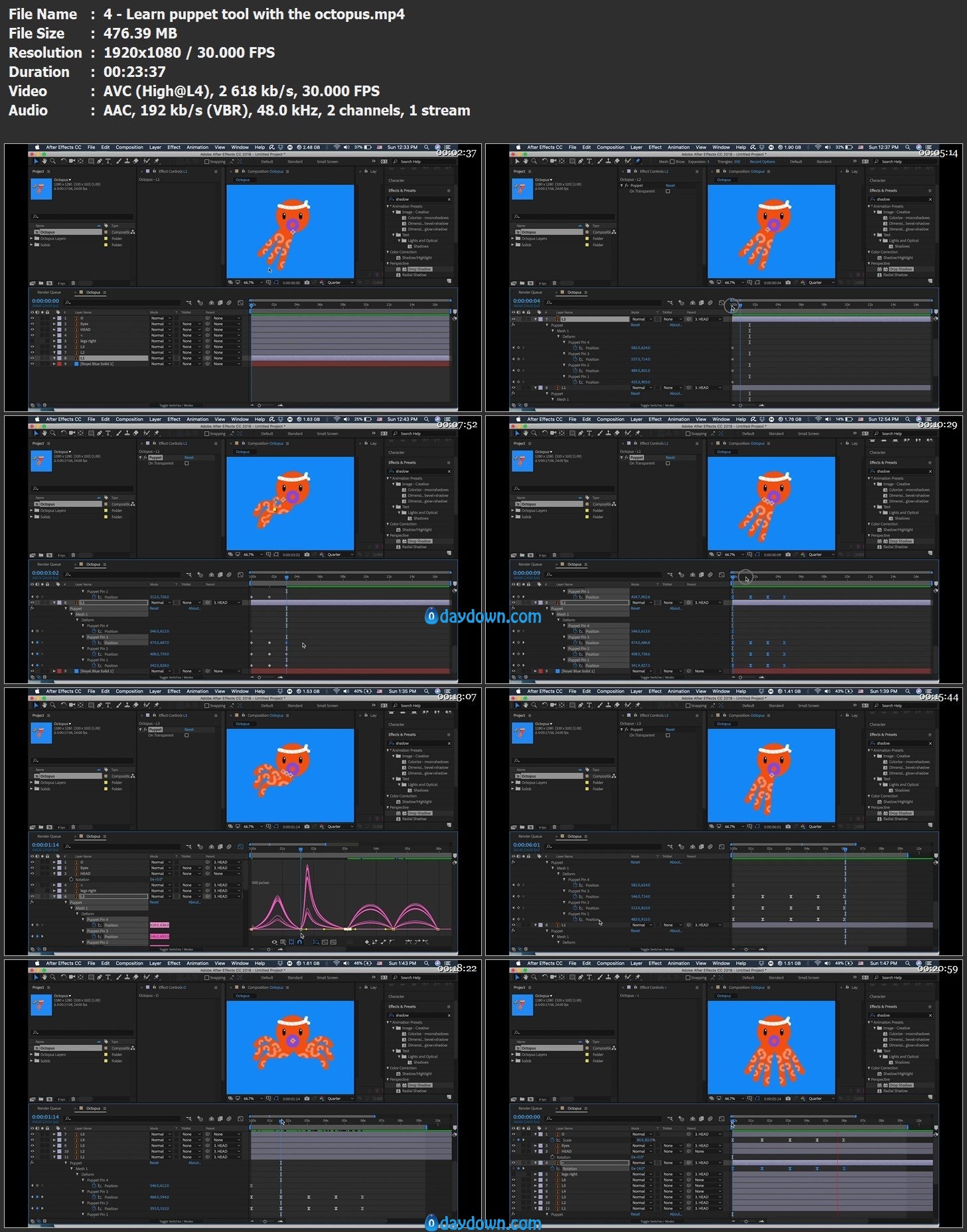Open the HEAD layer's Normal mode dropdown in 00:02:37
This screenshot has width=967, height=1232.
161,330
